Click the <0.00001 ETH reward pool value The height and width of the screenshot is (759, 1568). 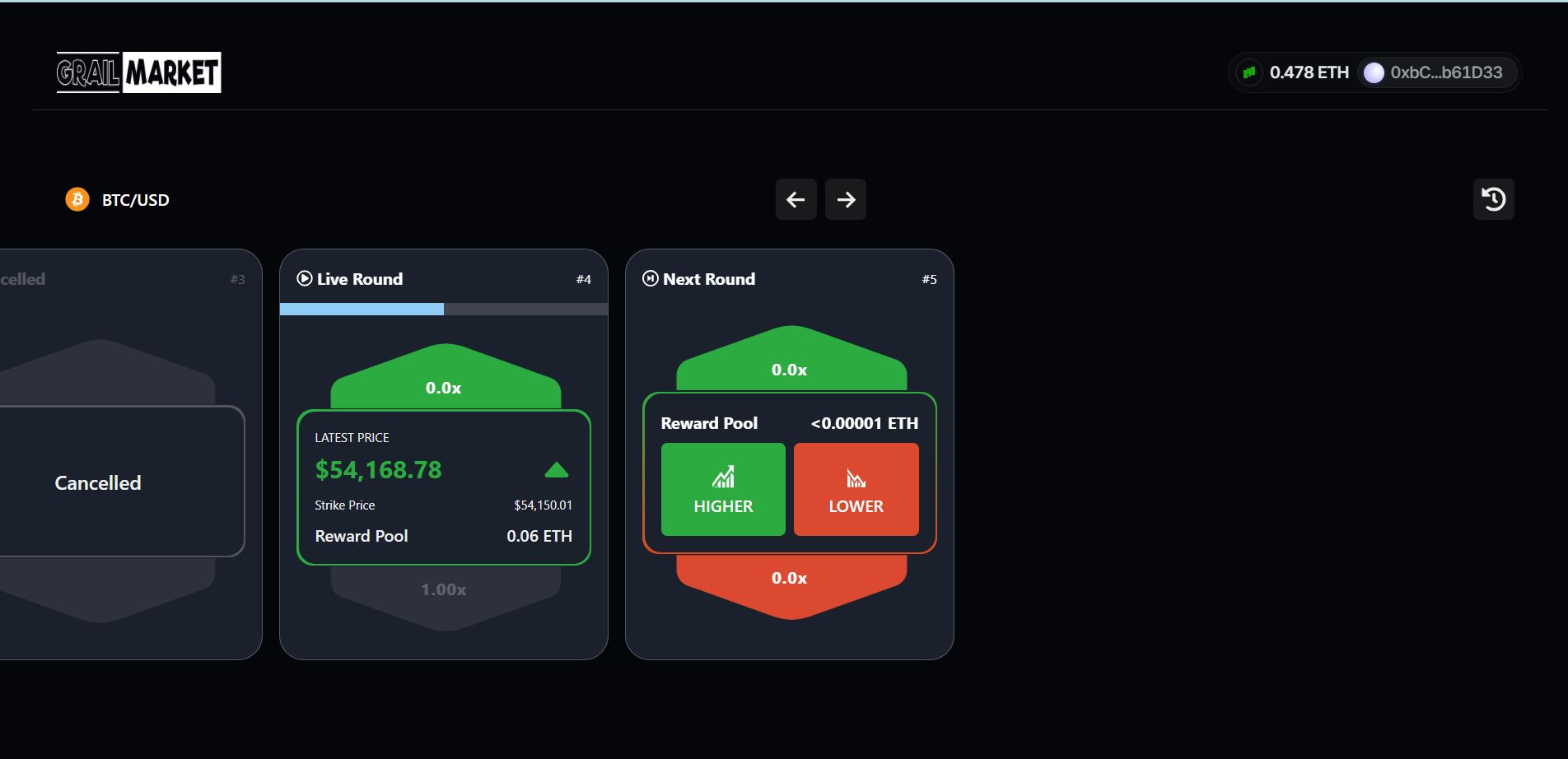point(865,423)
